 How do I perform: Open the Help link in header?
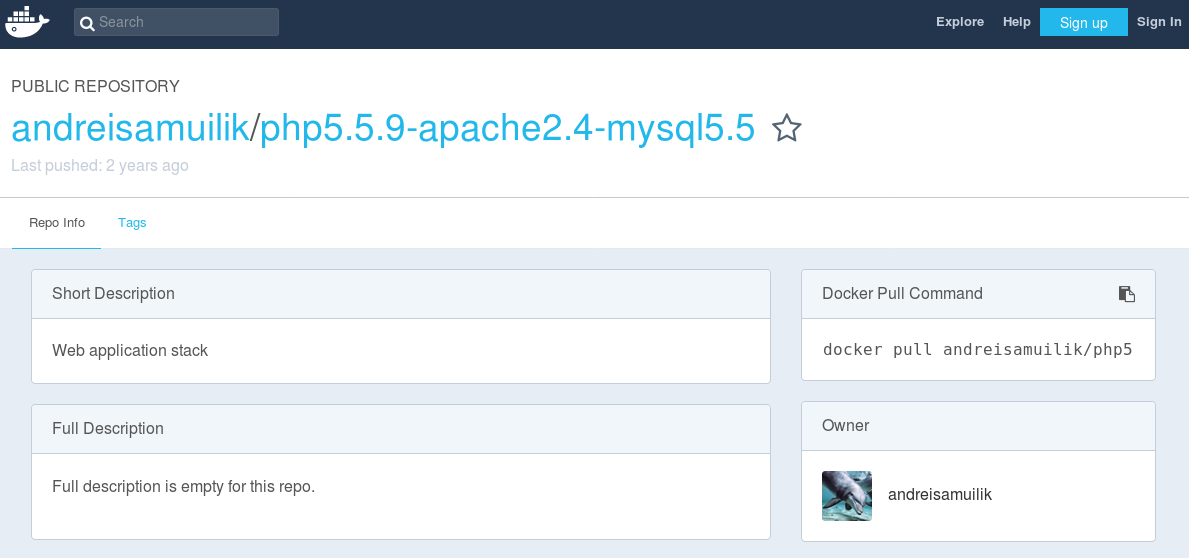tap(1016, 22)
